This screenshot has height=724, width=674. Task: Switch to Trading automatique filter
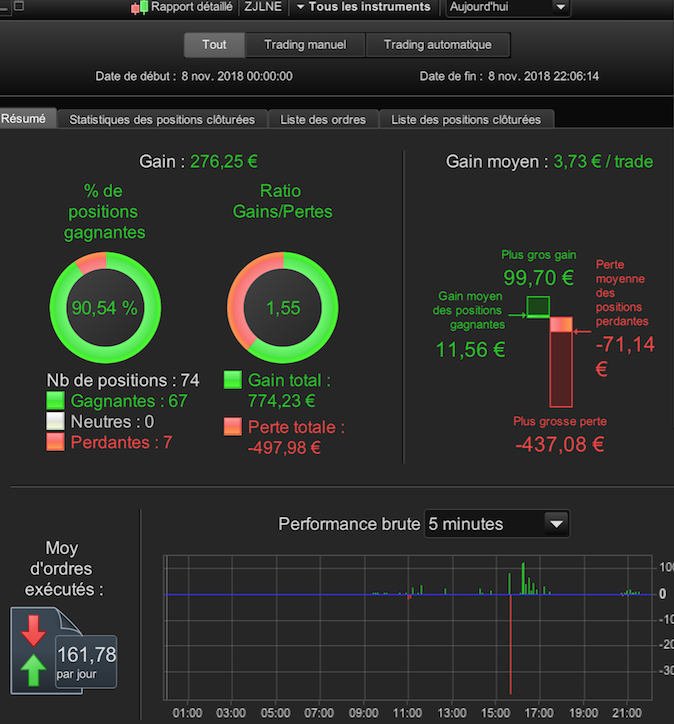point(438,45)
